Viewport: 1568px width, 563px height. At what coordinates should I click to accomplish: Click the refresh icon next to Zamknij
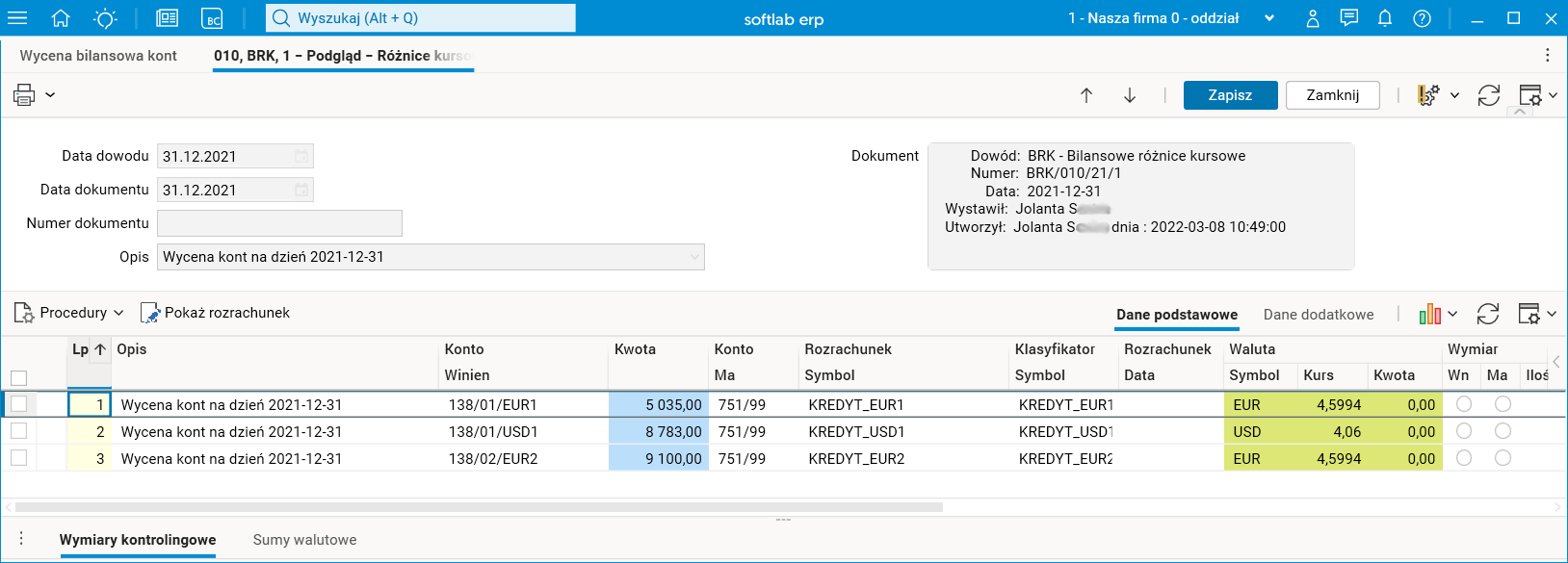(1489, 95)
